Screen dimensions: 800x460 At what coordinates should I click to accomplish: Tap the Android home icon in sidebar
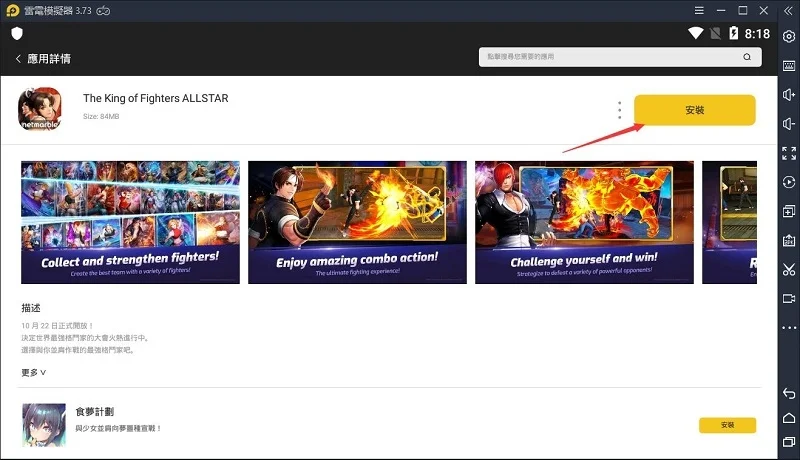pos(789,418)
